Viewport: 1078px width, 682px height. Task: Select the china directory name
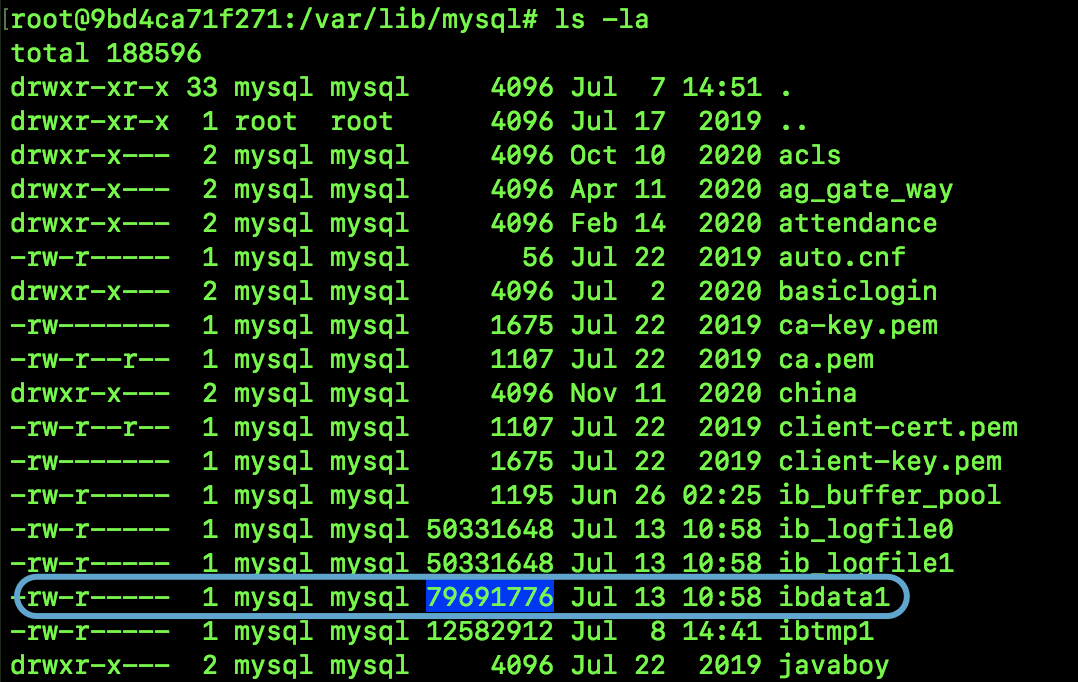(x=817, y=393)
